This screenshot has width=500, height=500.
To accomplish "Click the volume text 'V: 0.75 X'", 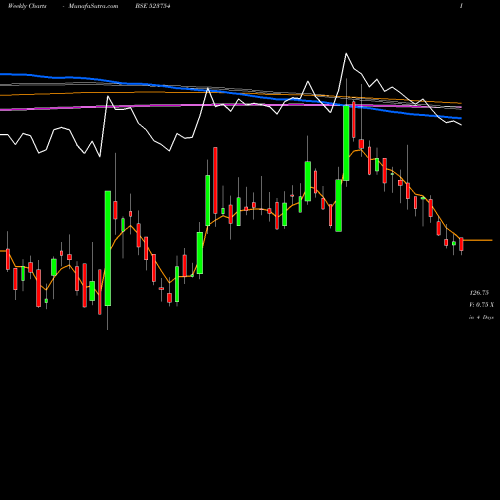I will click(481, 305).
